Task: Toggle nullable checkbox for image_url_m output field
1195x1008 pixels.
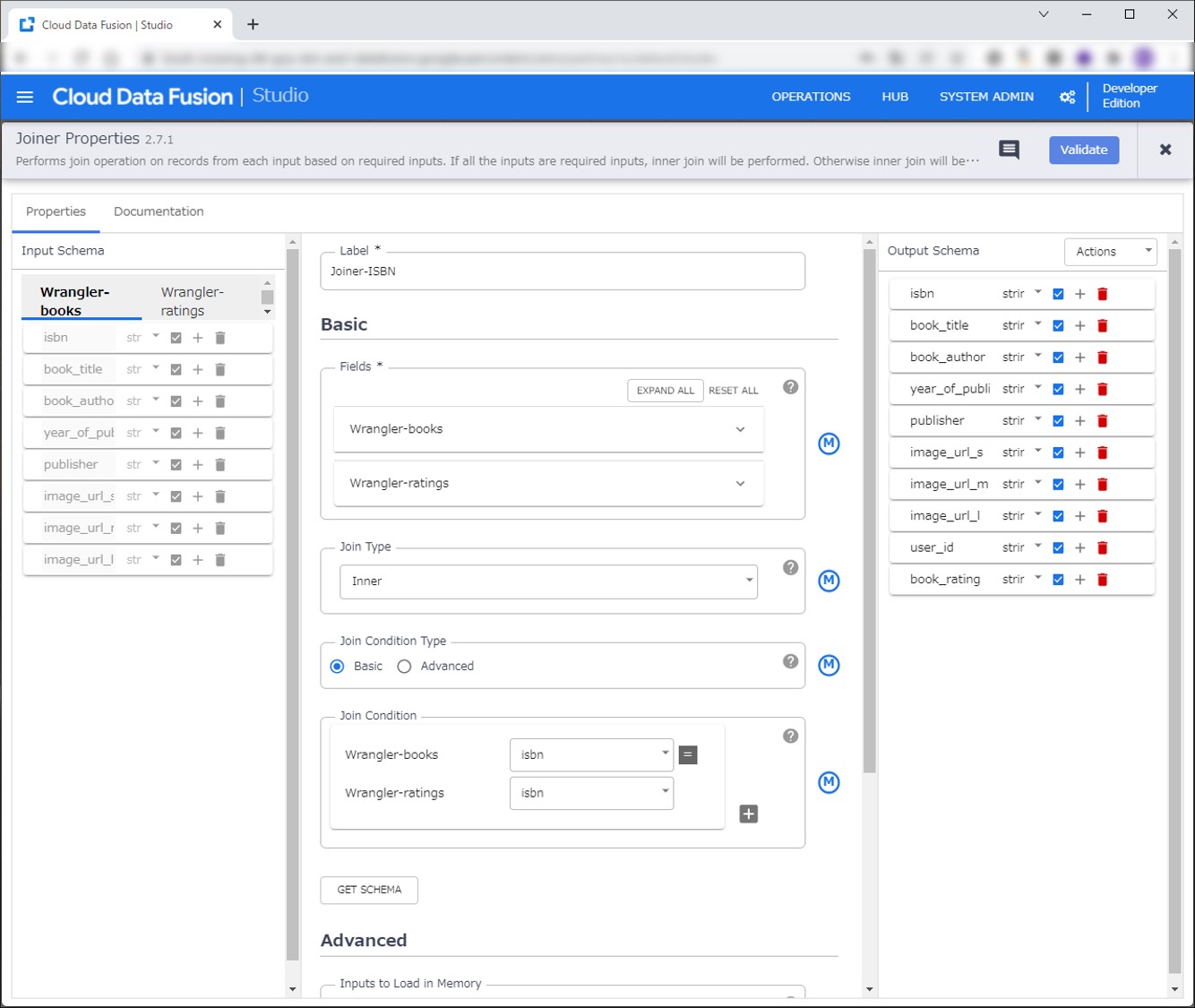Action: point(1058,485)
